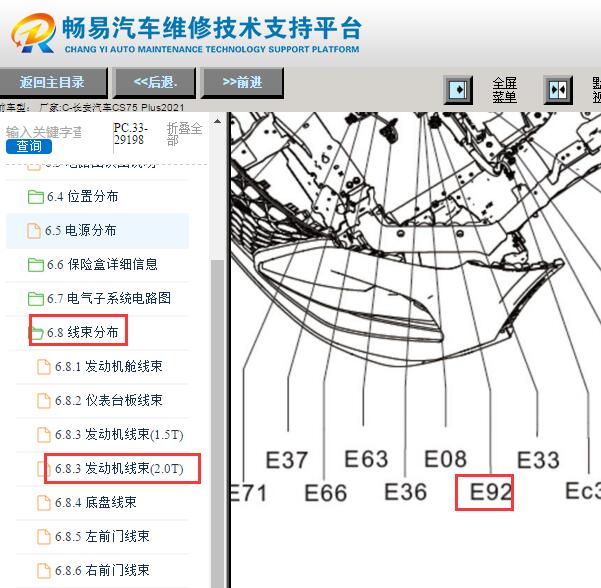Click the fullscreen menu arrow icon
Viewport: 601px width, 588px height.
pos(458,90)
